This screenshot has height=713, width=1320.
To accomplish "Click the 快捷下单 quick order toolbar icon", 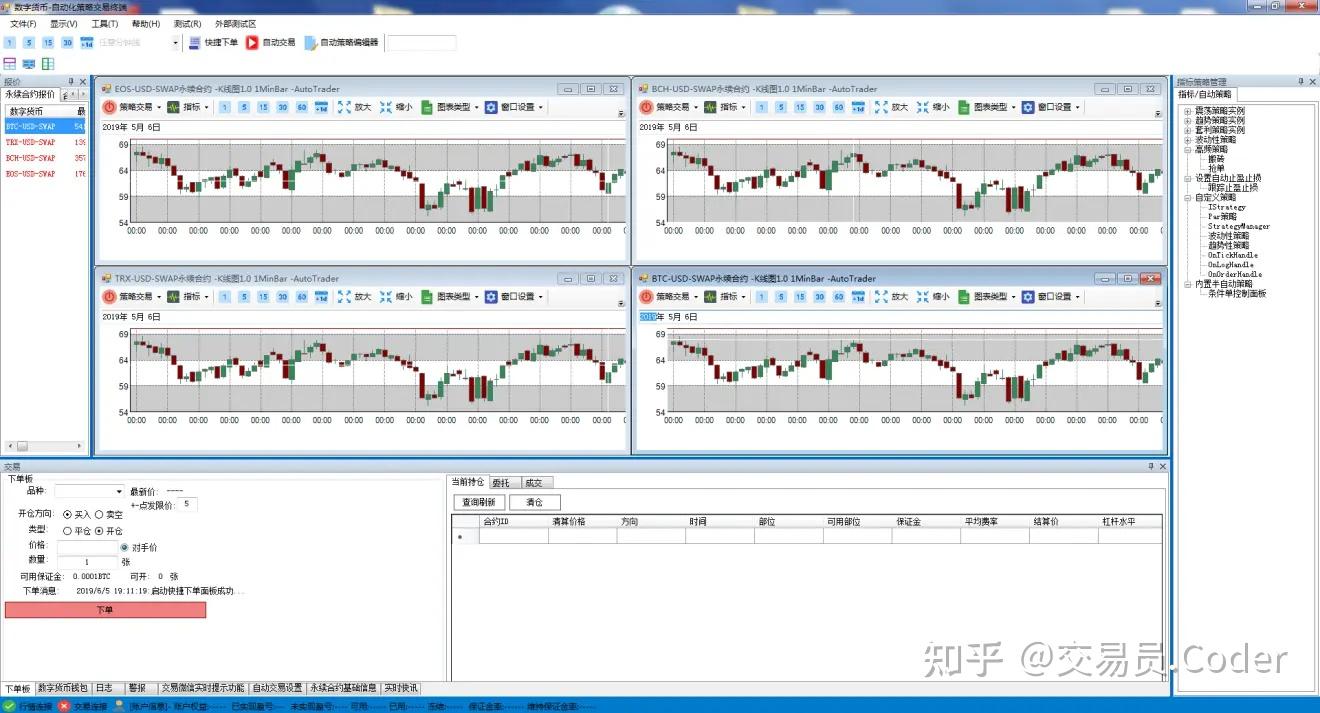I will tap(195, 43).
